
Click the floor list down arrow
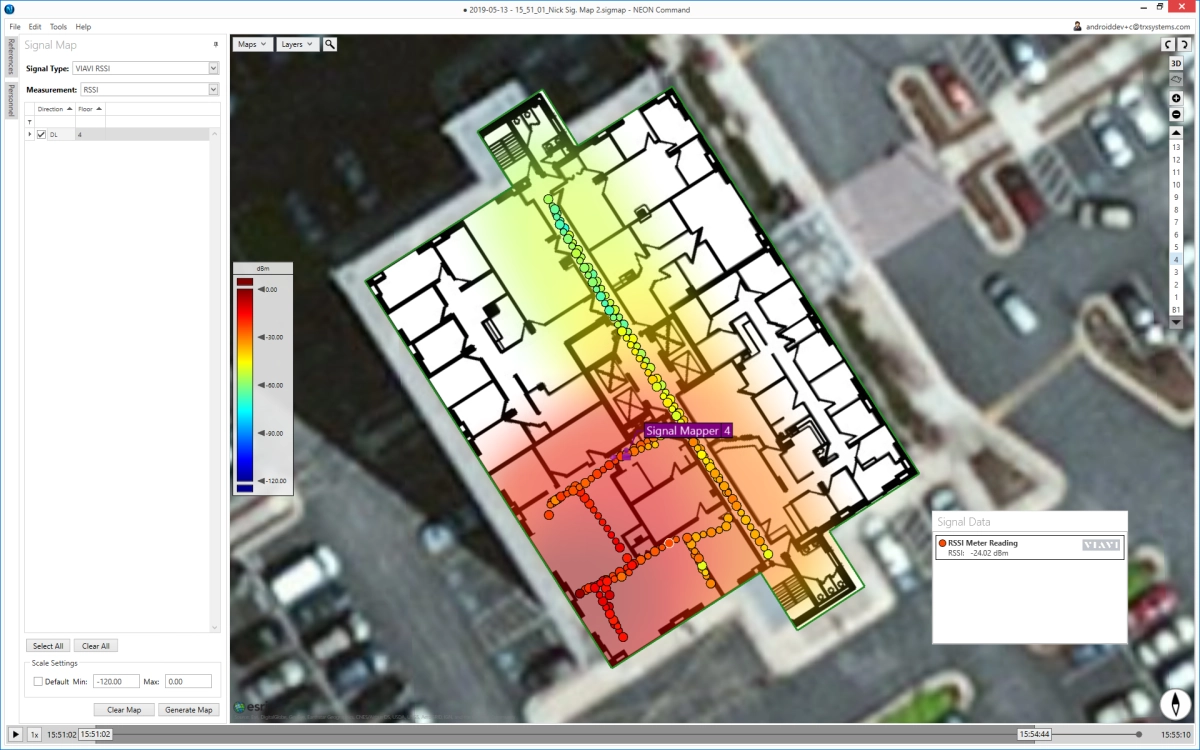tap(1176, 322)
